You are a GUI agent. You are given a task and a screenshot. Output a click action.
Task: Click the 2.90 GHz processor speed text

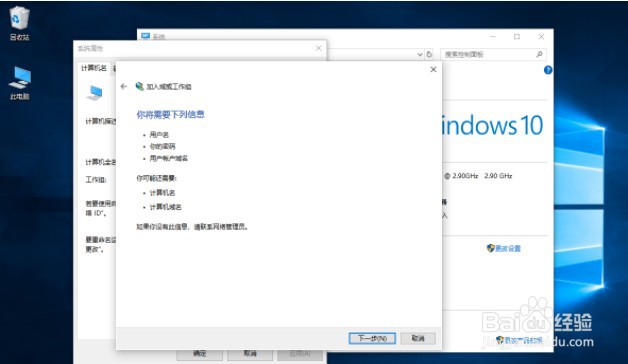click(498, 176)
